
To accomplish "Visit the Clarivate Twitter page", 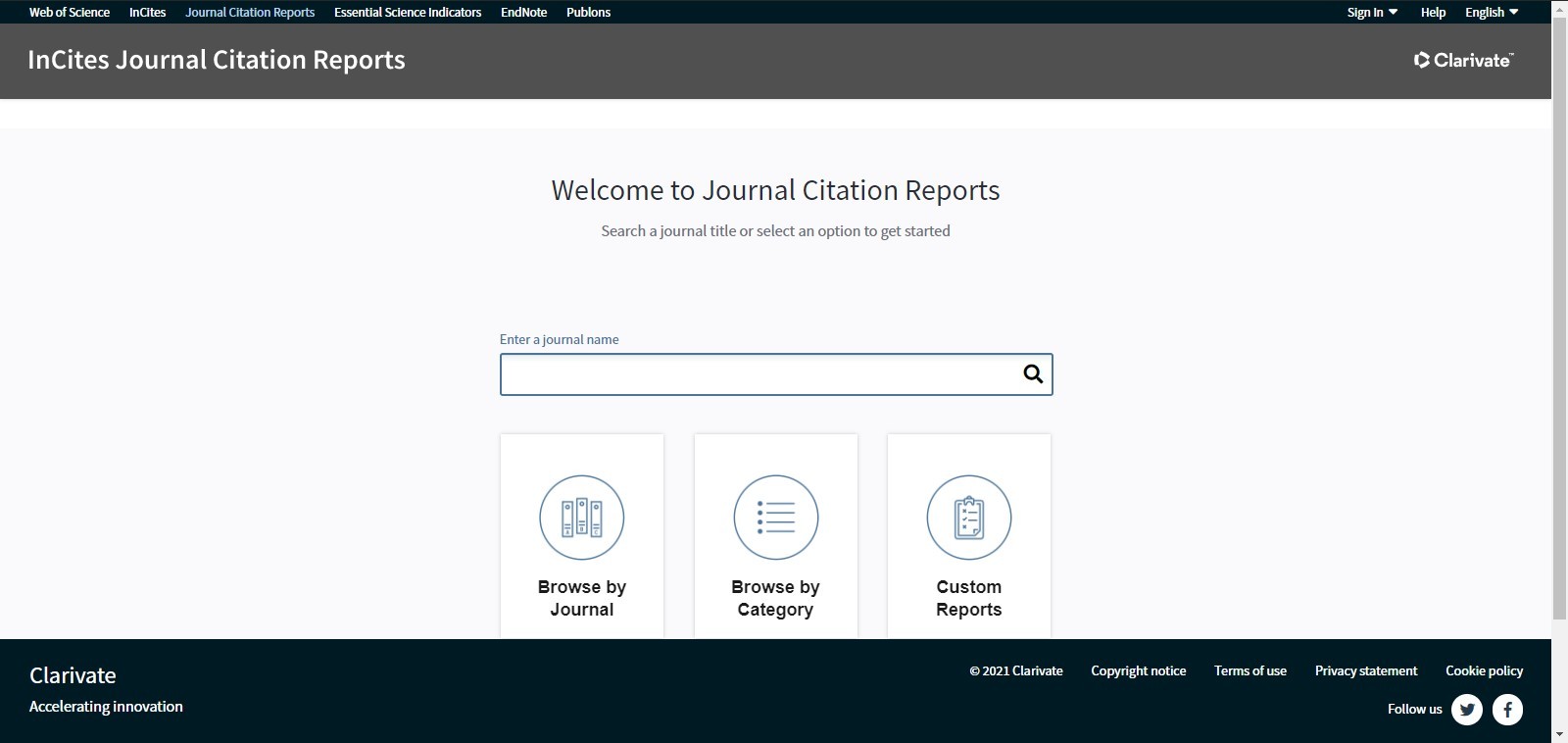I will coord(1467,709).
